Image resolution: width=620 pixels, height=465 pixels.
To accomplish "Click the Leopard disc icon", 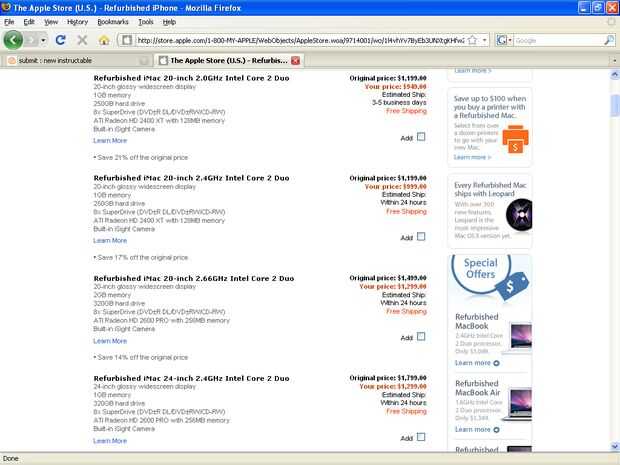I will coord(519,215).
